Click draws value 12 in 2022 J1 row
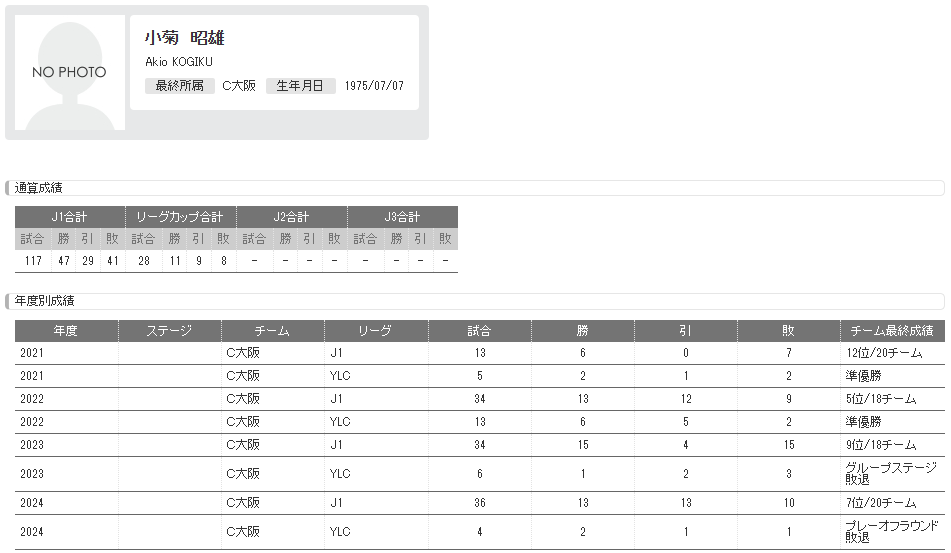The width and height of the screenshot is (951, 553). click(686, 399)
